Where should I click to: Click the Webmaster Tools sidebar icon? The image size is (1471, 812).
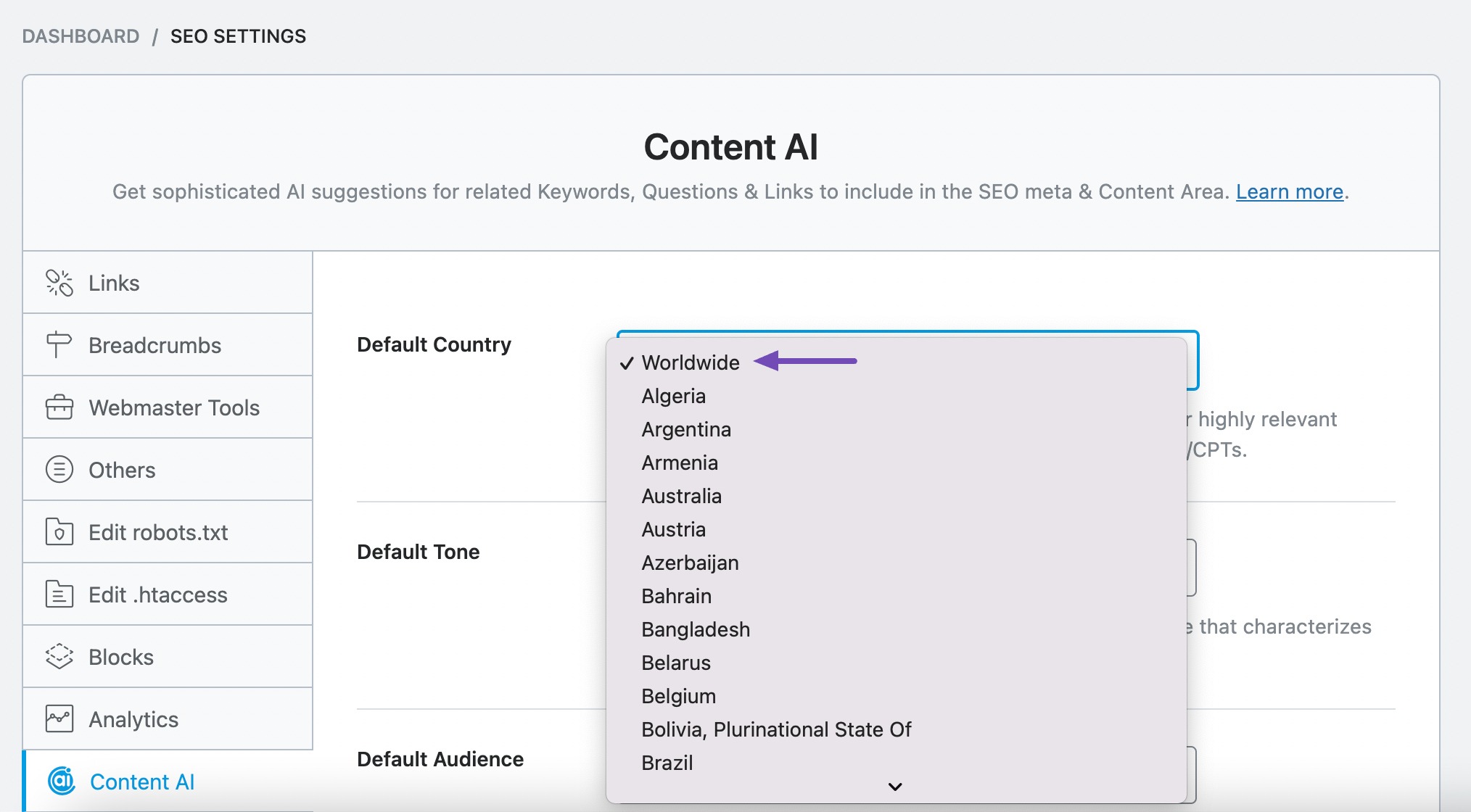59,407
